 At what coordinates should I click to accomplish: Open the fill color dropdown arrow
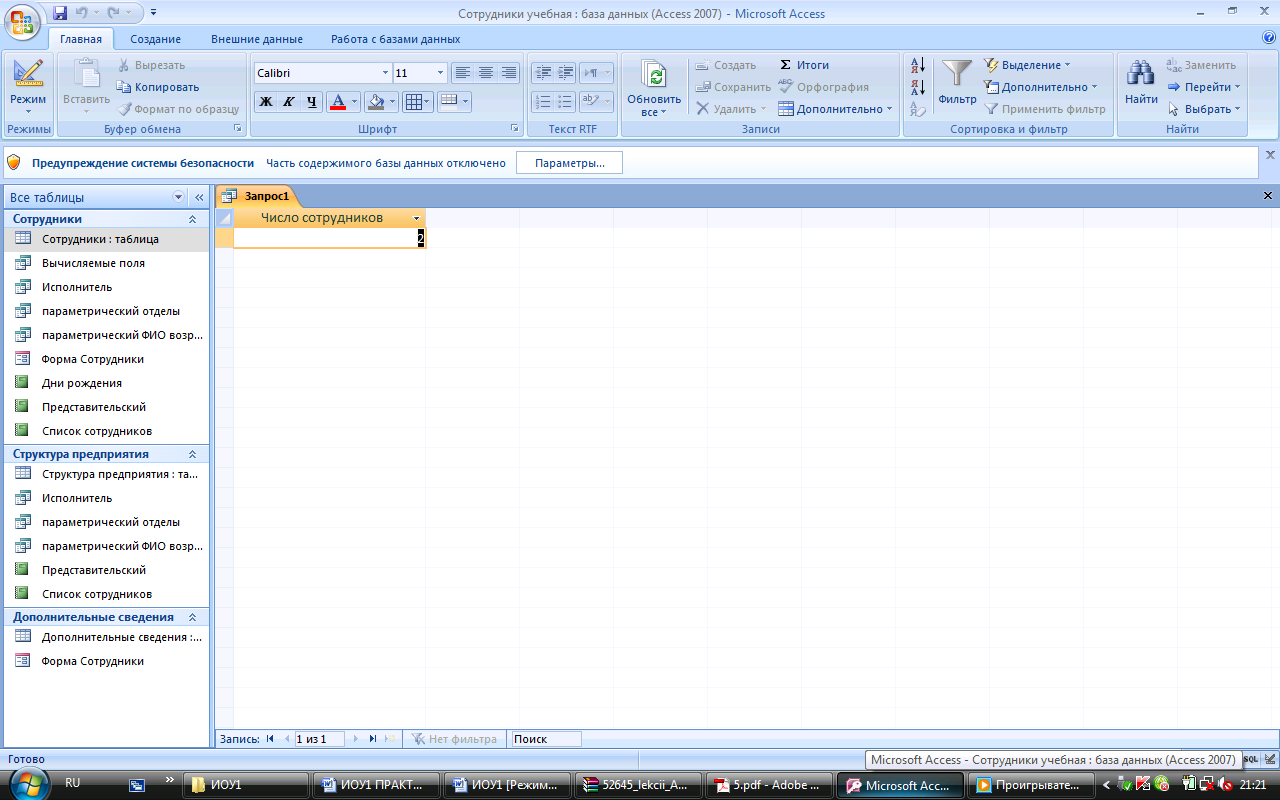click(x=393, y=102)
